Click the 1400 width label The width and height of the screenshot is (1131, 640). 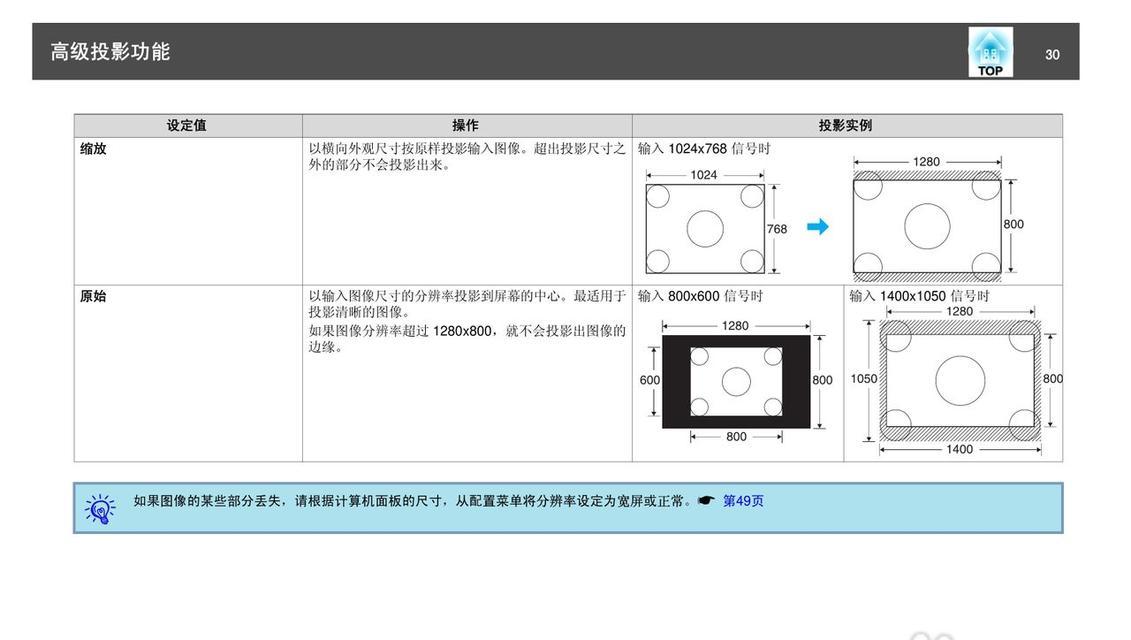959,450
